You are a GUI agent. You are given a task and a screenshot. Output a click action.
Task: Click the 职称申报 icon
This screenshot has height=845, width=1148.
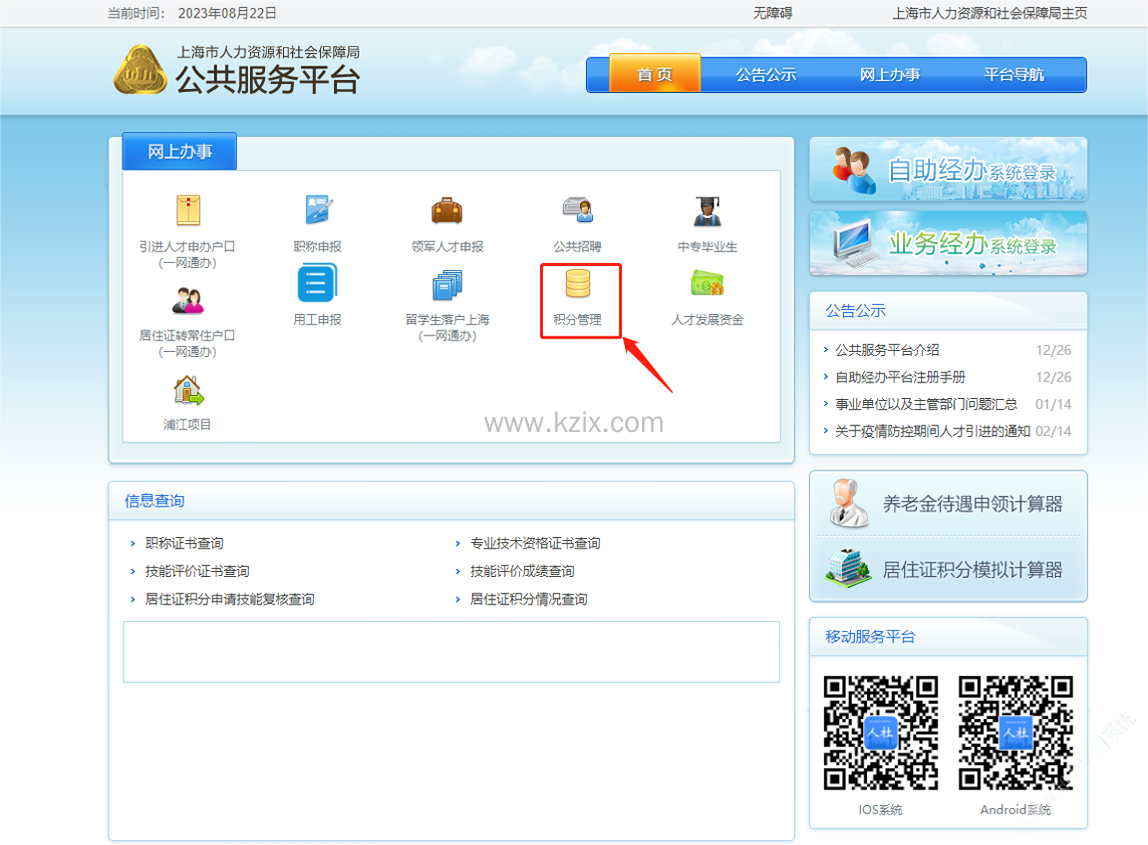click(x=317, y=211)
